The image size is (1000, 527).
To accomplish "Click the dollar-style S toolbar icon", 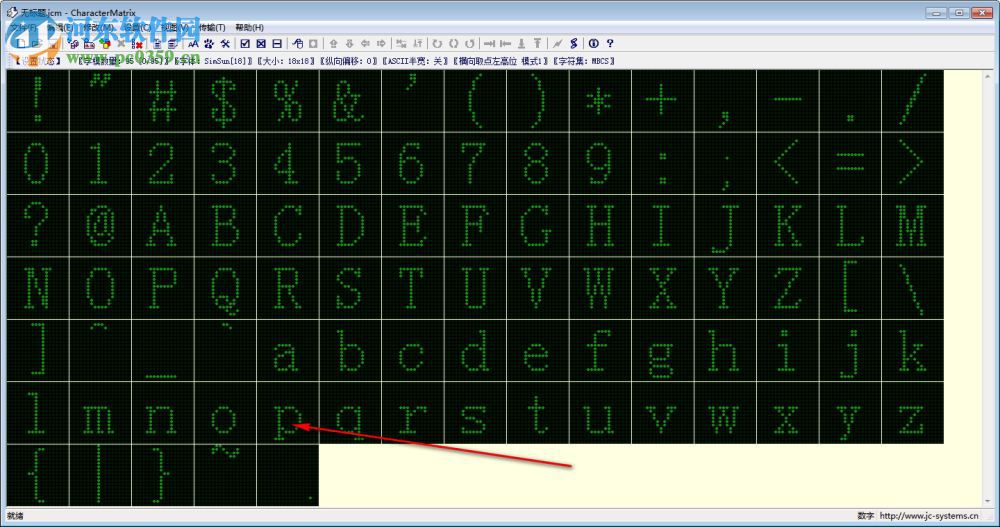I will coord(573,43).
